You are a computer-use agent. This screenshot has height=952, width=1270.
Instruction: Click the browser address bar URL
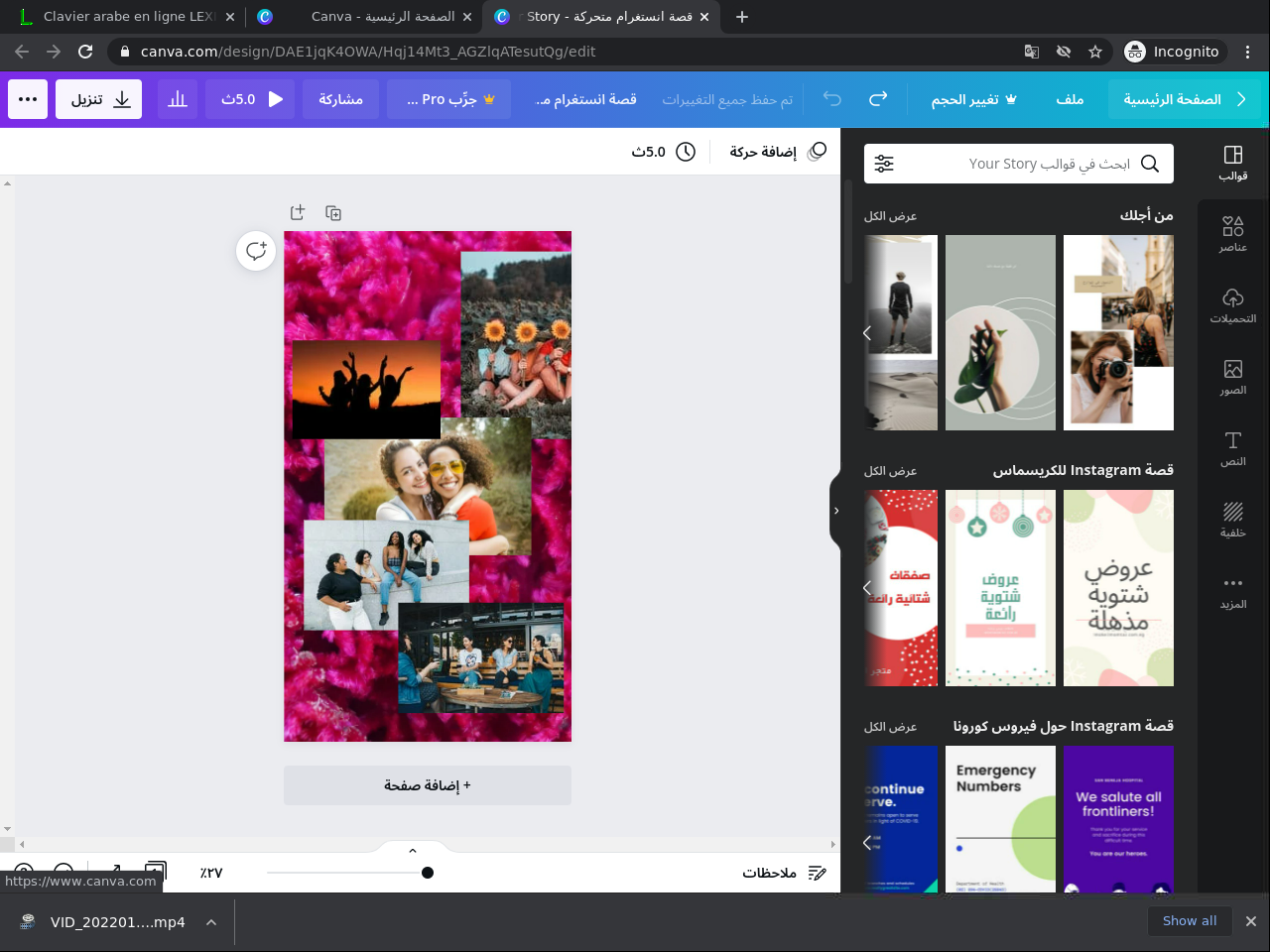click(368, 52)
